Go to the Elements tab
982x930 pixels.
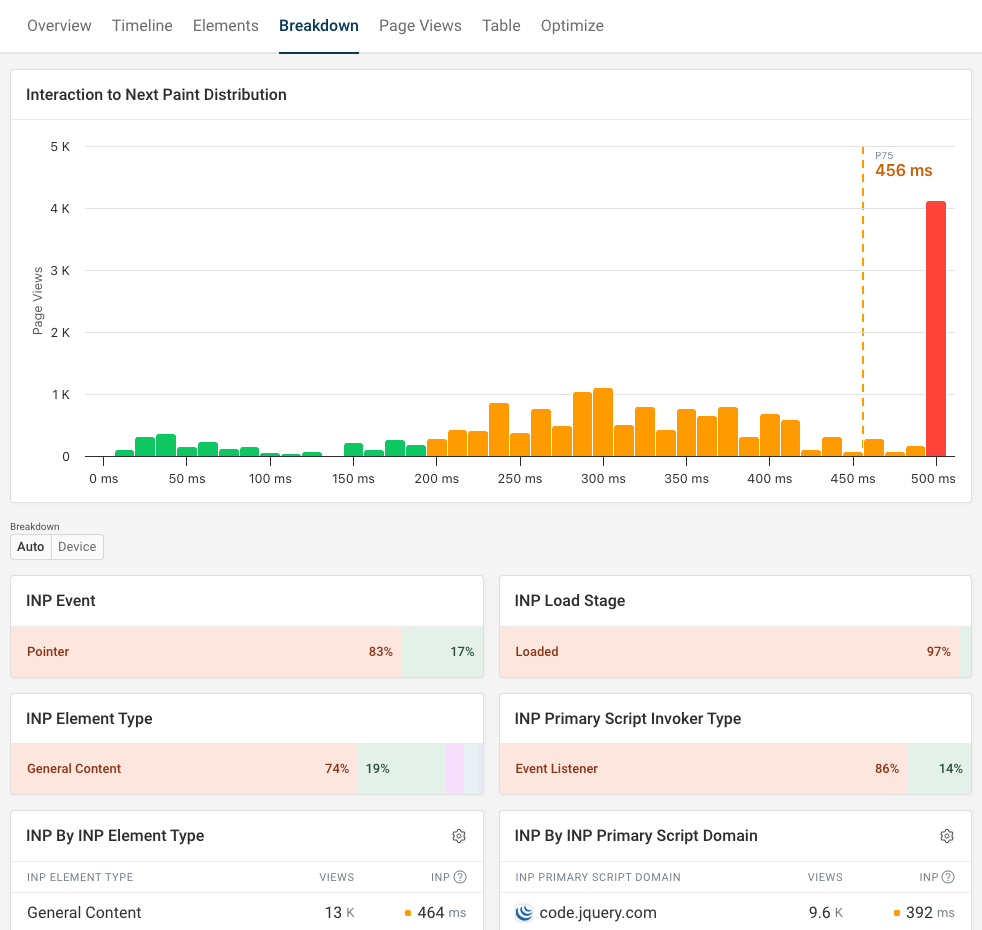tap(225, 26)
